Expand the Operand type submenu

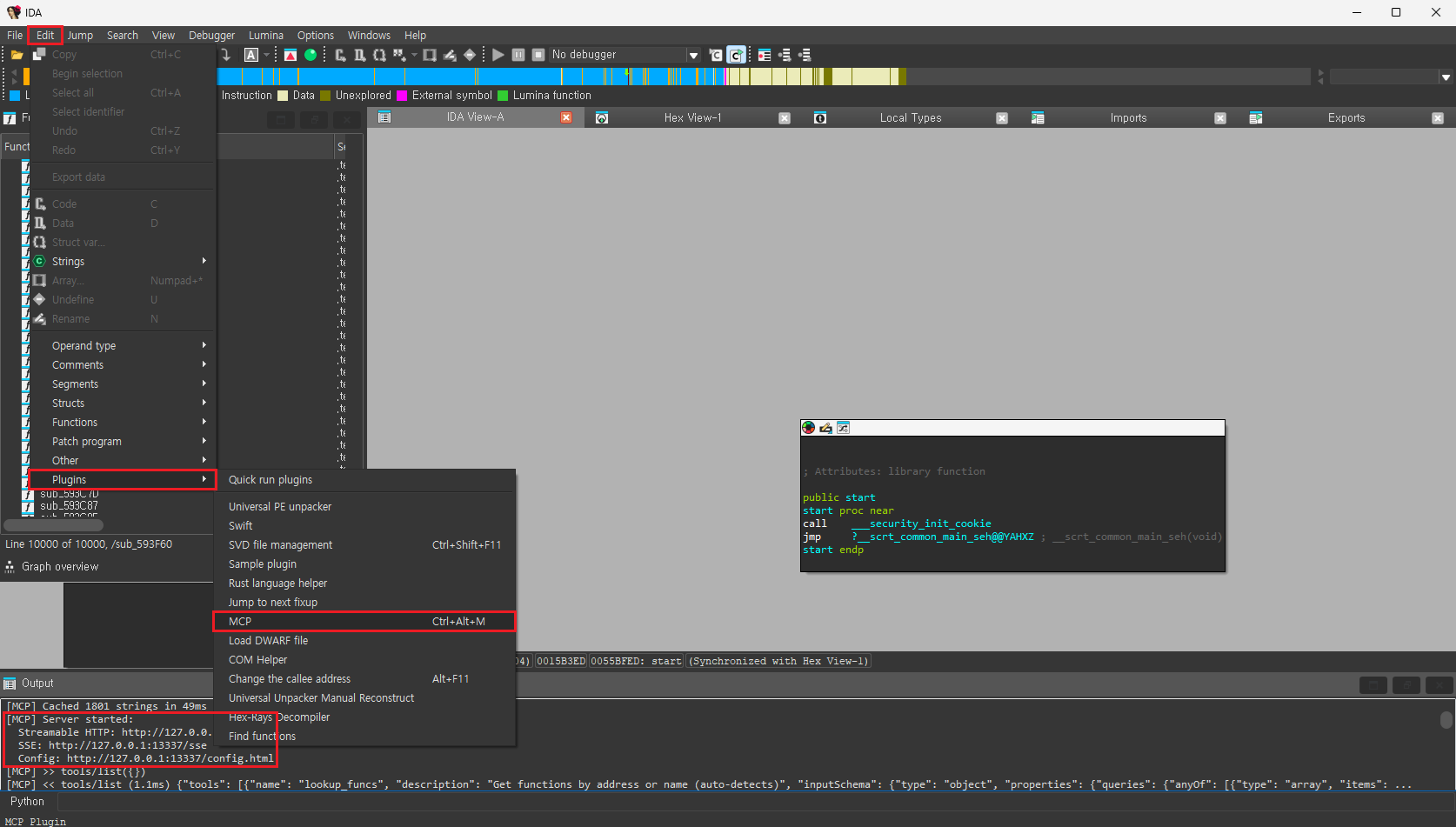pyautogui.click(x=123, y=346)
